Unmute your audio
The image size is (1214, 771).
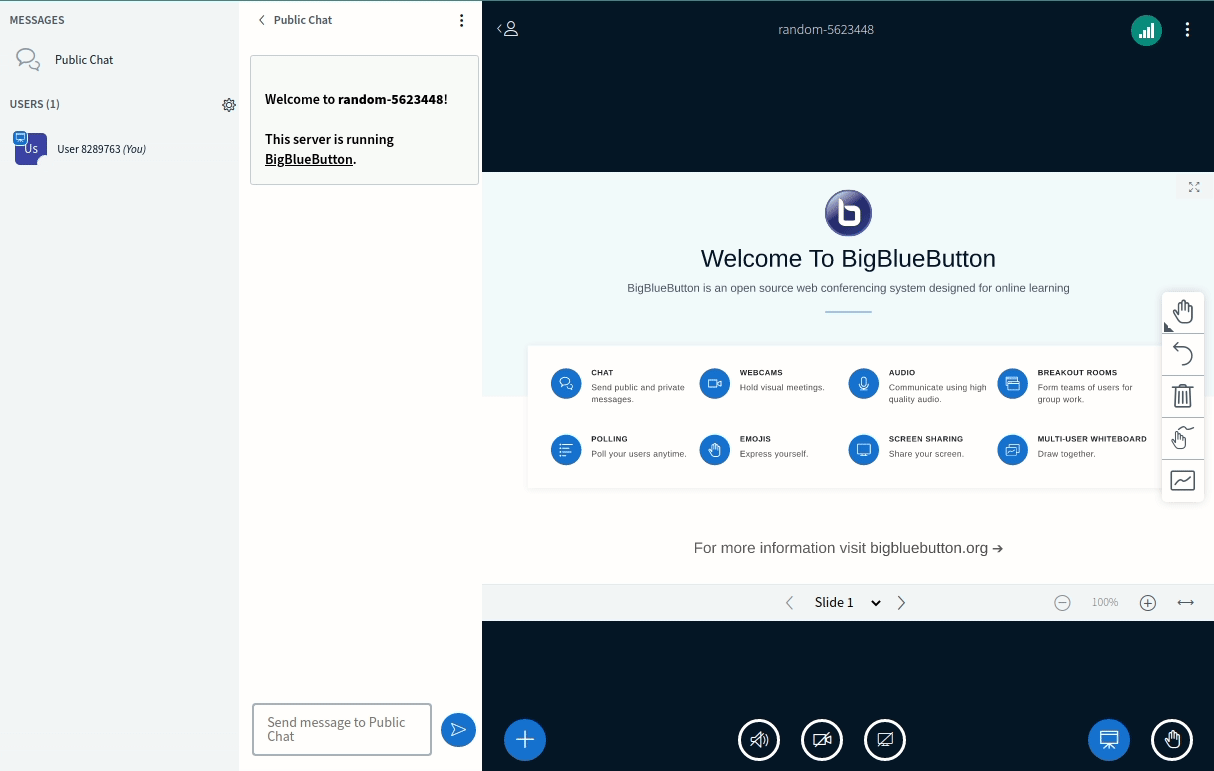coord(759,739)
